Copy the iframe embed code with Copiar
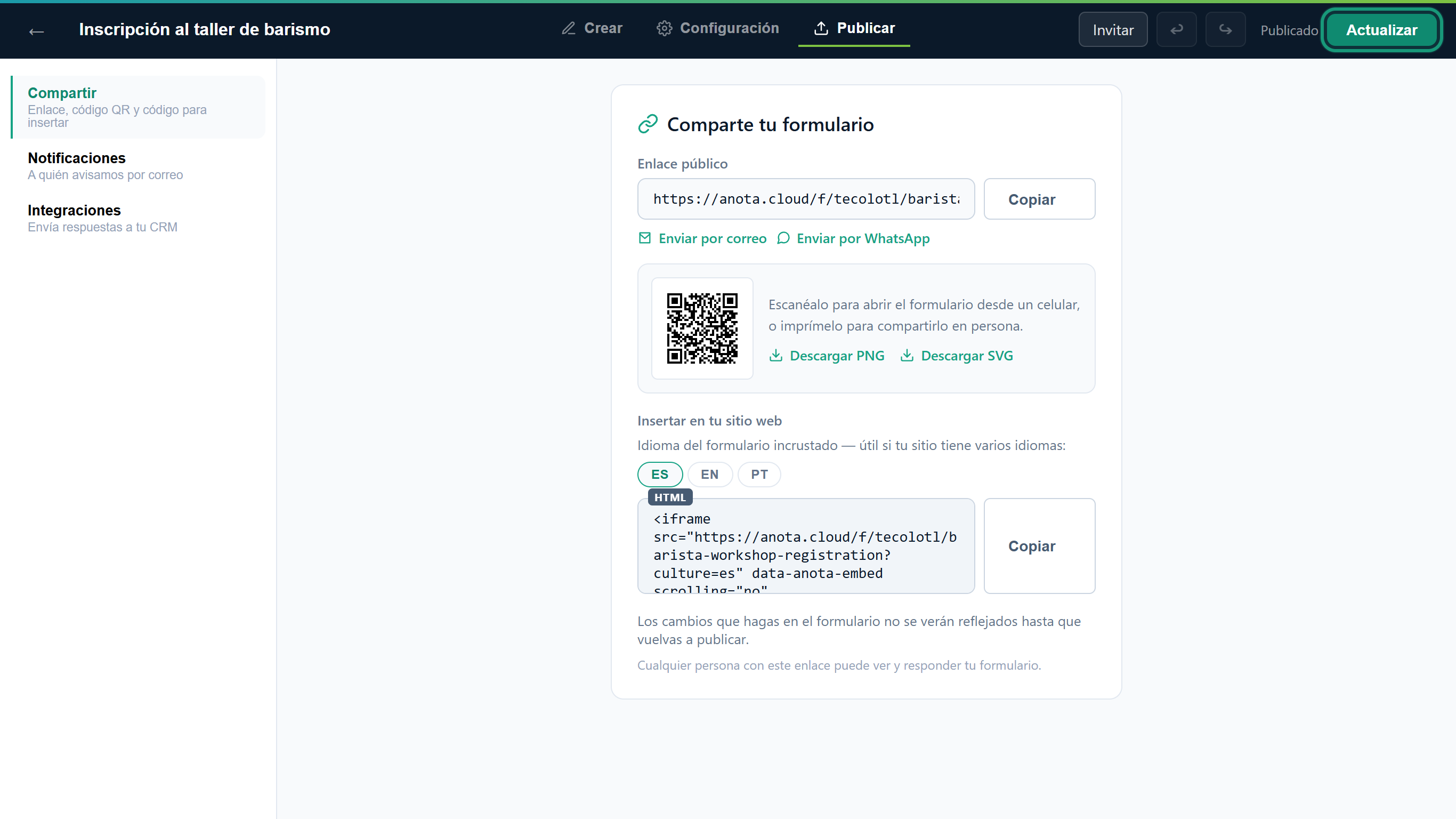 [x=1039, y=546]
